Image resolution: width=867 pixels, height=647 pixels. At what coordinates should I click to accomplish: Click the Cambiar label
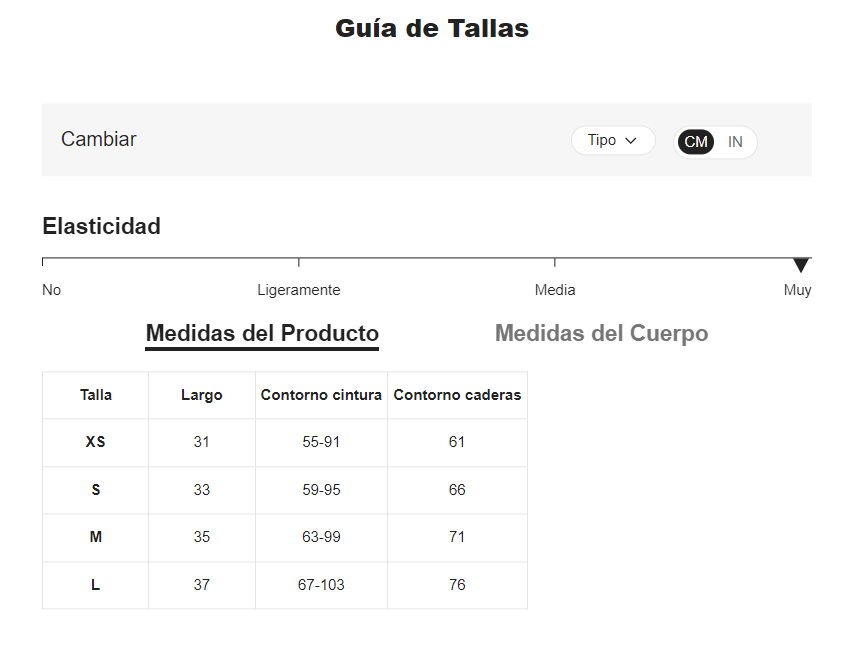(x=99, y=139)
